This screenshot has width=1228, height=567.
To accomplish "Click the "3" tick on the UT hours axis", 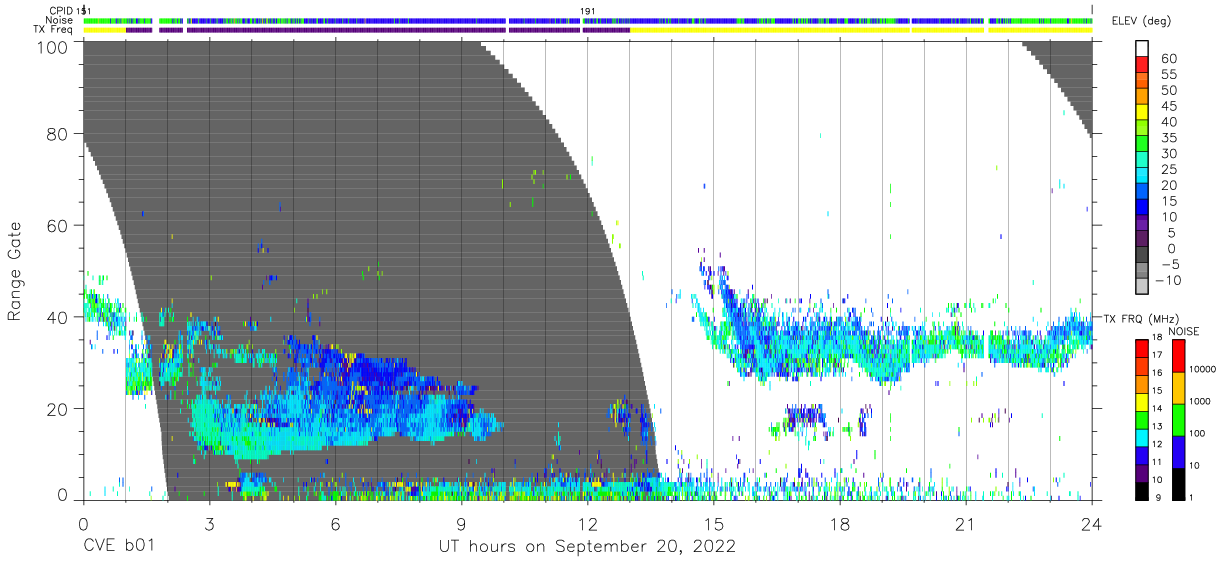I will (x=209, y=524).
